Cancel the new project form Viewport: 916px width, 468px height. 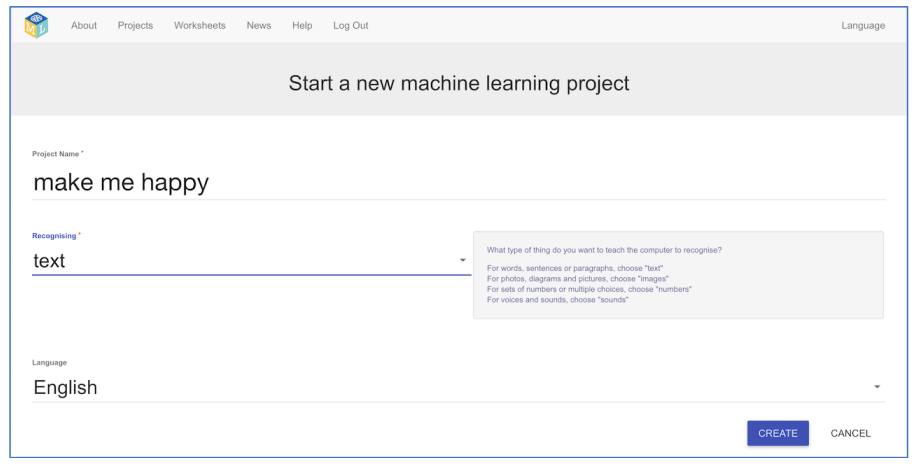pos(851,433)
